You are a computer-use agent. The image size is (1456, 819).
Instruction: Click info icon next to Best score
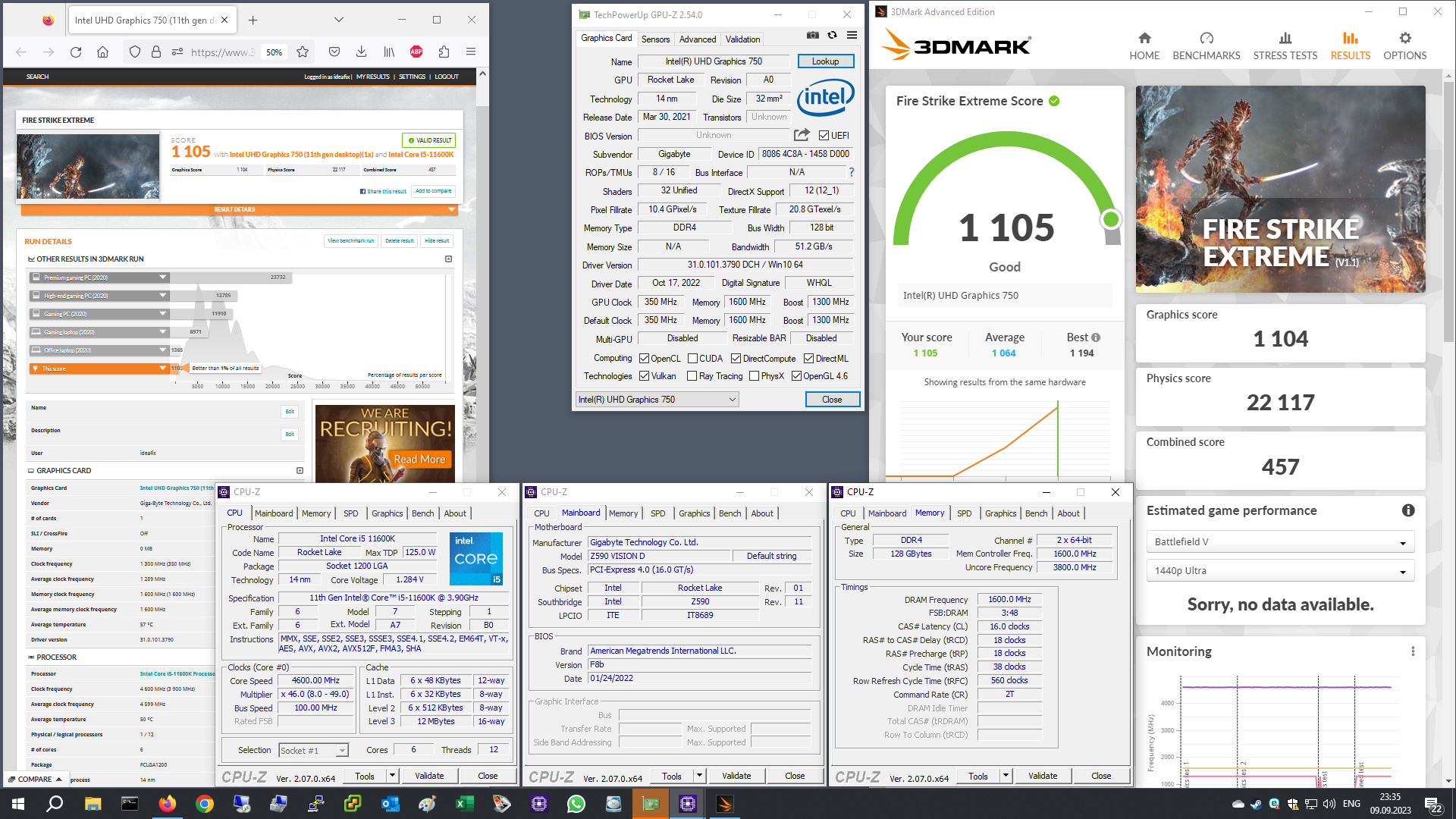click(x=1096, y=337)
